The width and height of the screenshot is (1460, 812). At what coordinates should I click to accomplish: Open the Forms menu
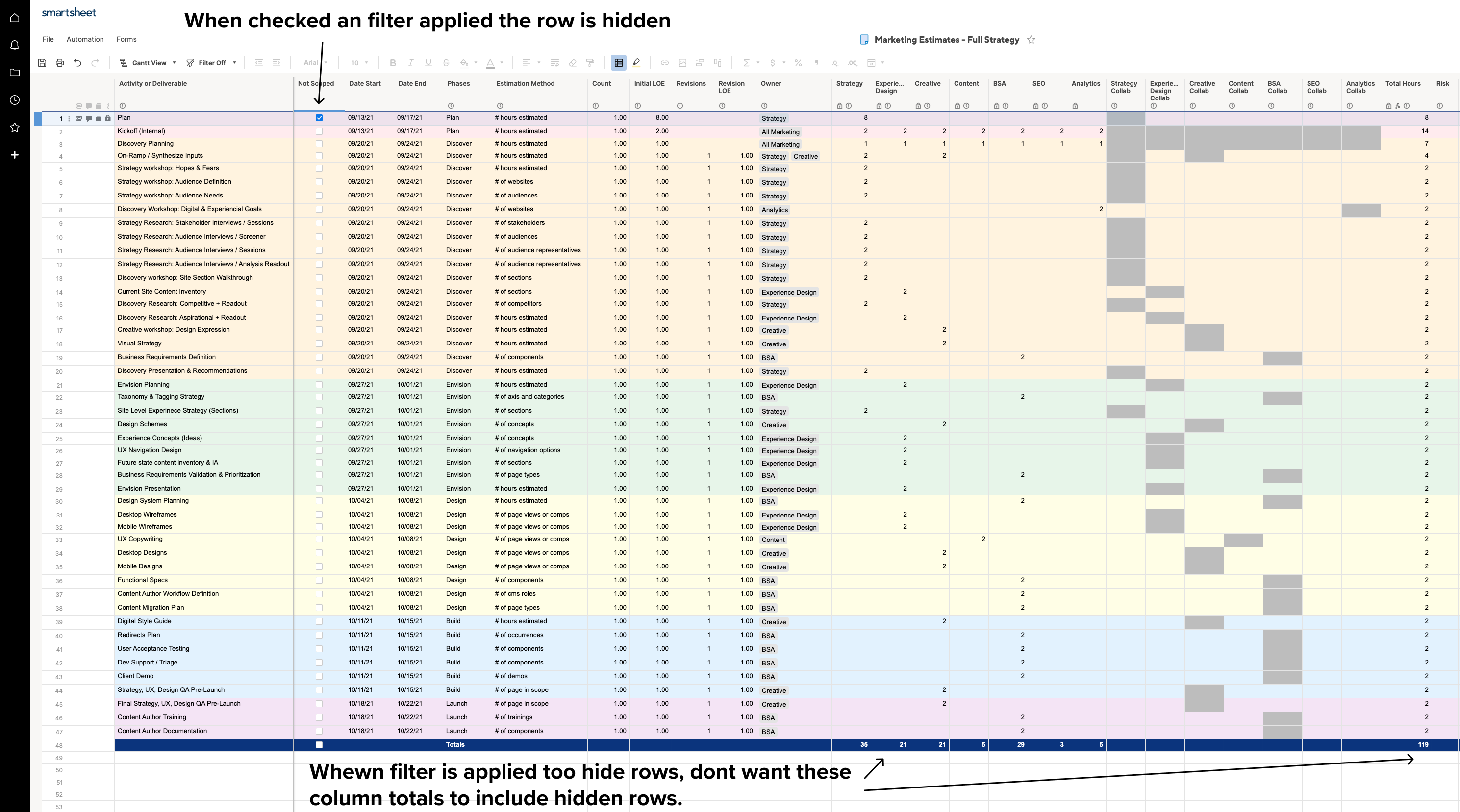tap(126, 39)
